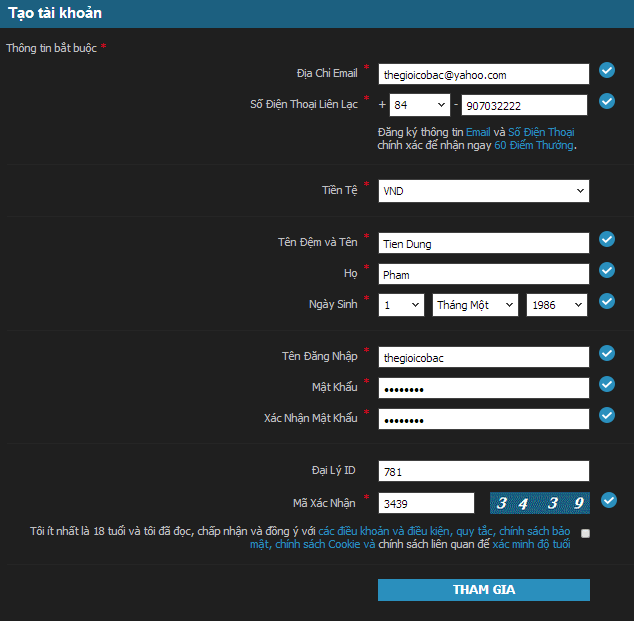Click the Tên Đăng Nhập username field
This screenshot has height=621, width=634.
484,357
